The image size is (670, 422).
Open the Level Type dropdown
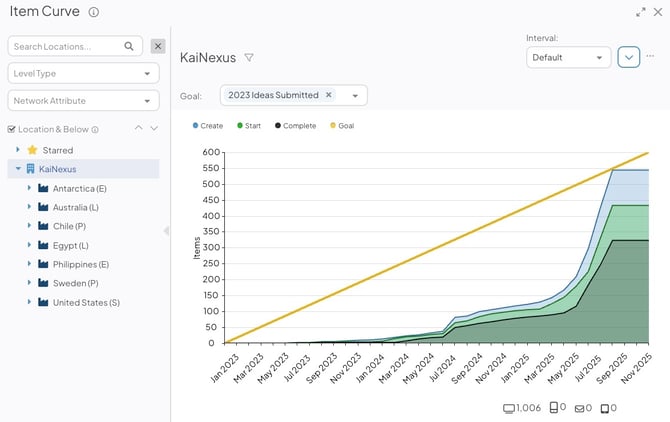coord(84,73)
